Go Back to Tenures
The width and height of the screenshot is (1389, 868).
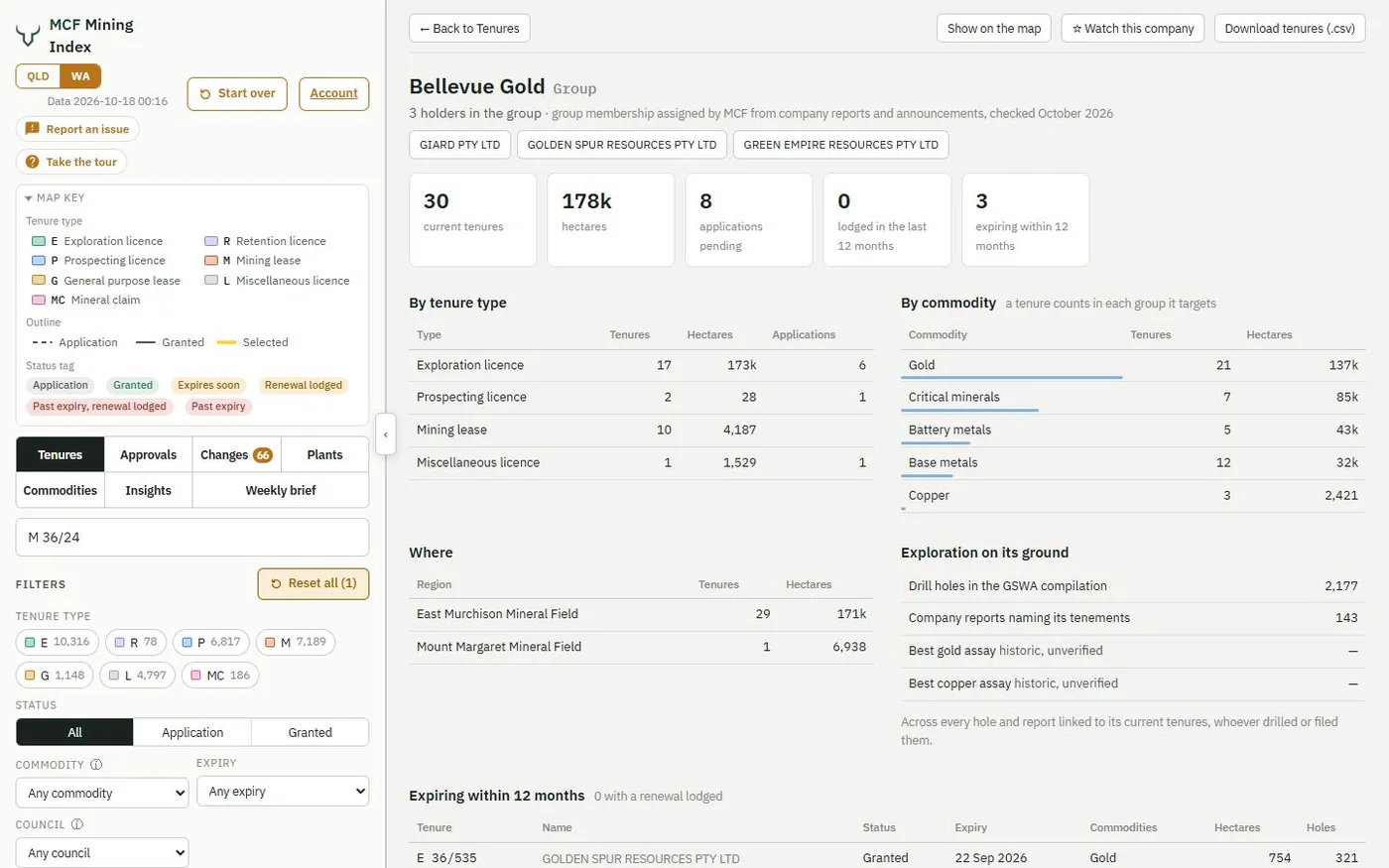[469, 29]
